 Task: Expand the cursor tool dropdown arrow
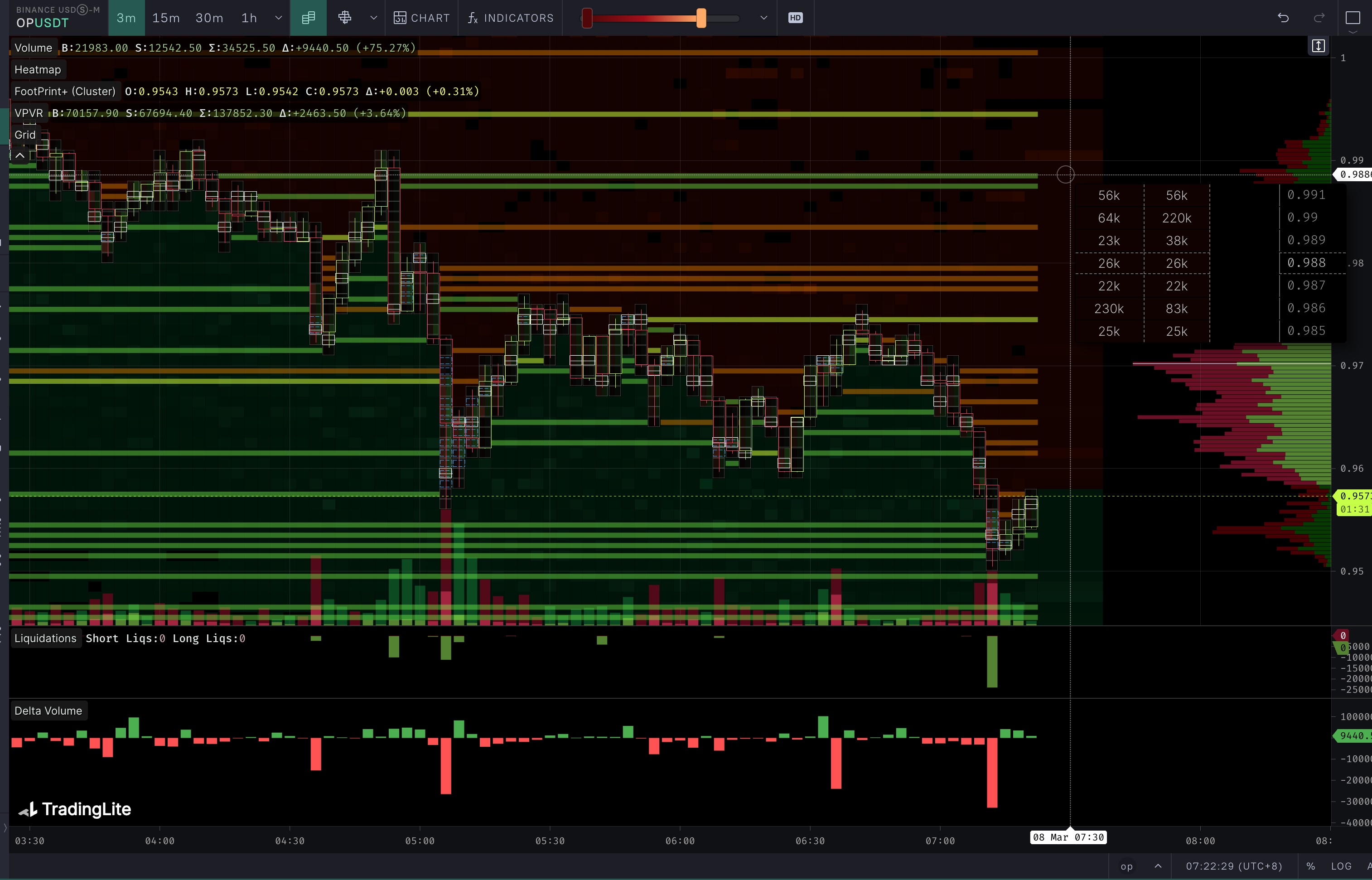click(x=373, y=18)
